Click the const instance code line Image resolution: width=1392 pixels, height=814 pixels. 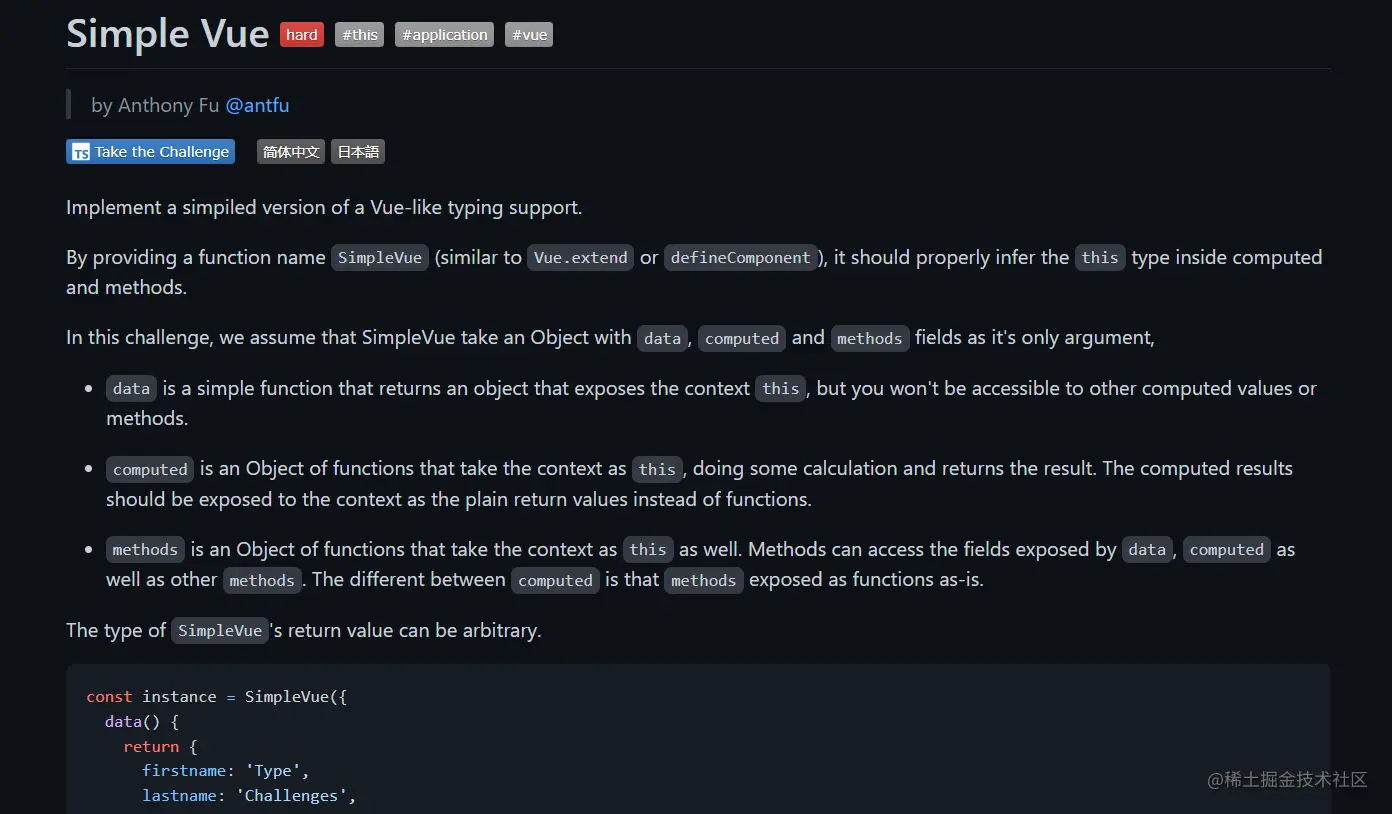pos(216,697)
